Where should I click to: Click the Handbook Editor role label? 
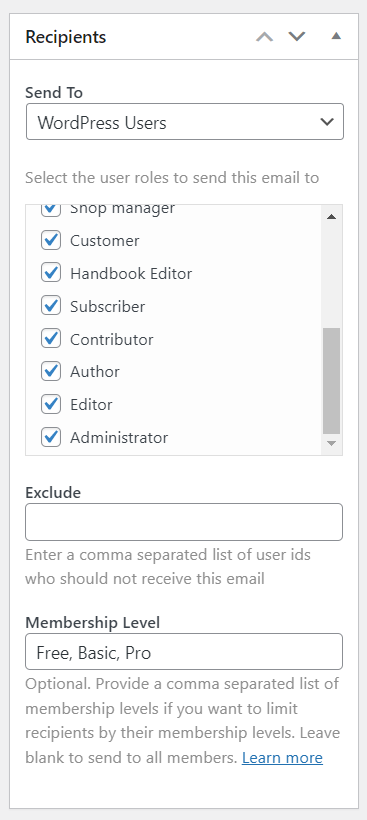click(131, 274)
